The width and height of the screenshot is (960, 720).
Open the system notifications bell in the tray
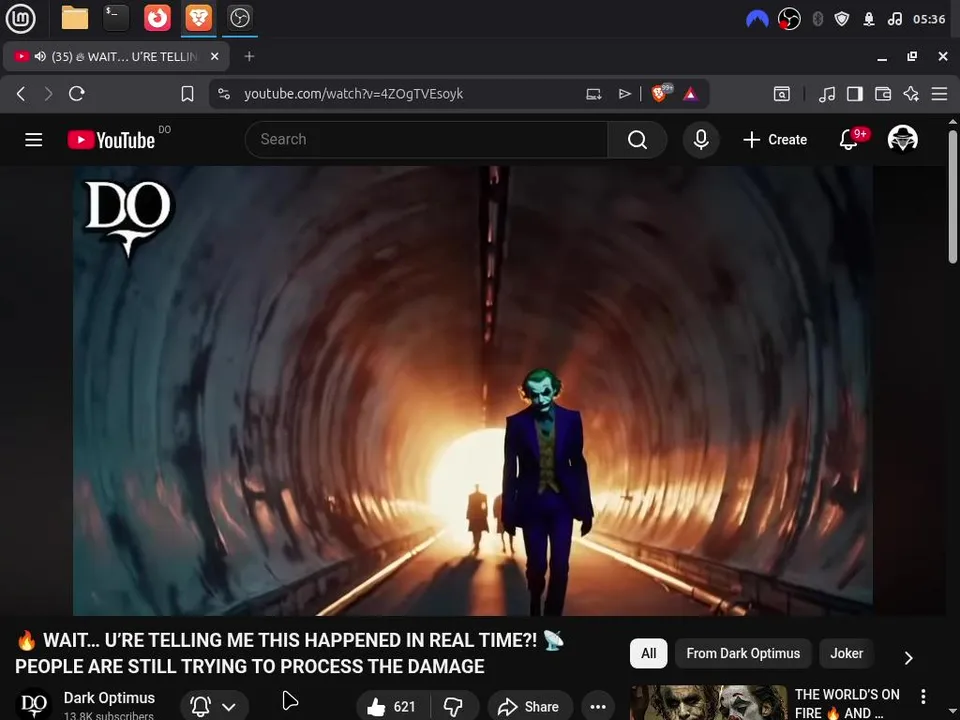(x=869, y=19)
